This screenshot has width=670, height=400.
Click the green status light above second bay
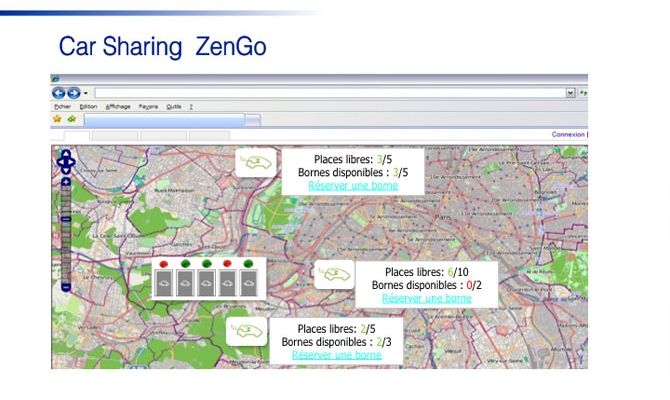click(185, 264)
